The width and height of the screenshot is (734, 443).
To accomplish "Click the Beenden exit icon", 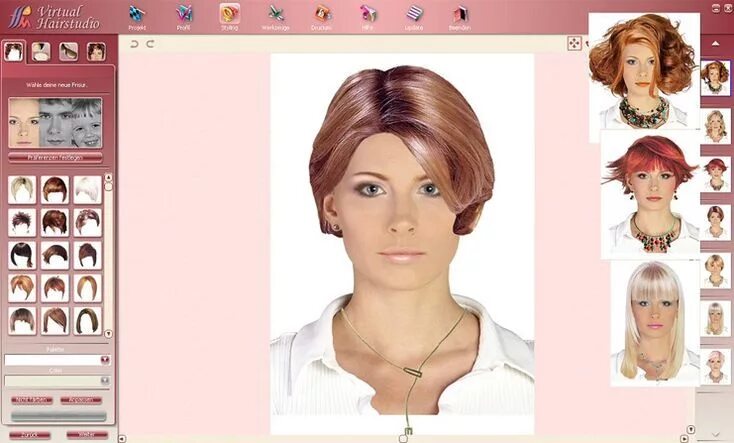I will pos(460,14).
